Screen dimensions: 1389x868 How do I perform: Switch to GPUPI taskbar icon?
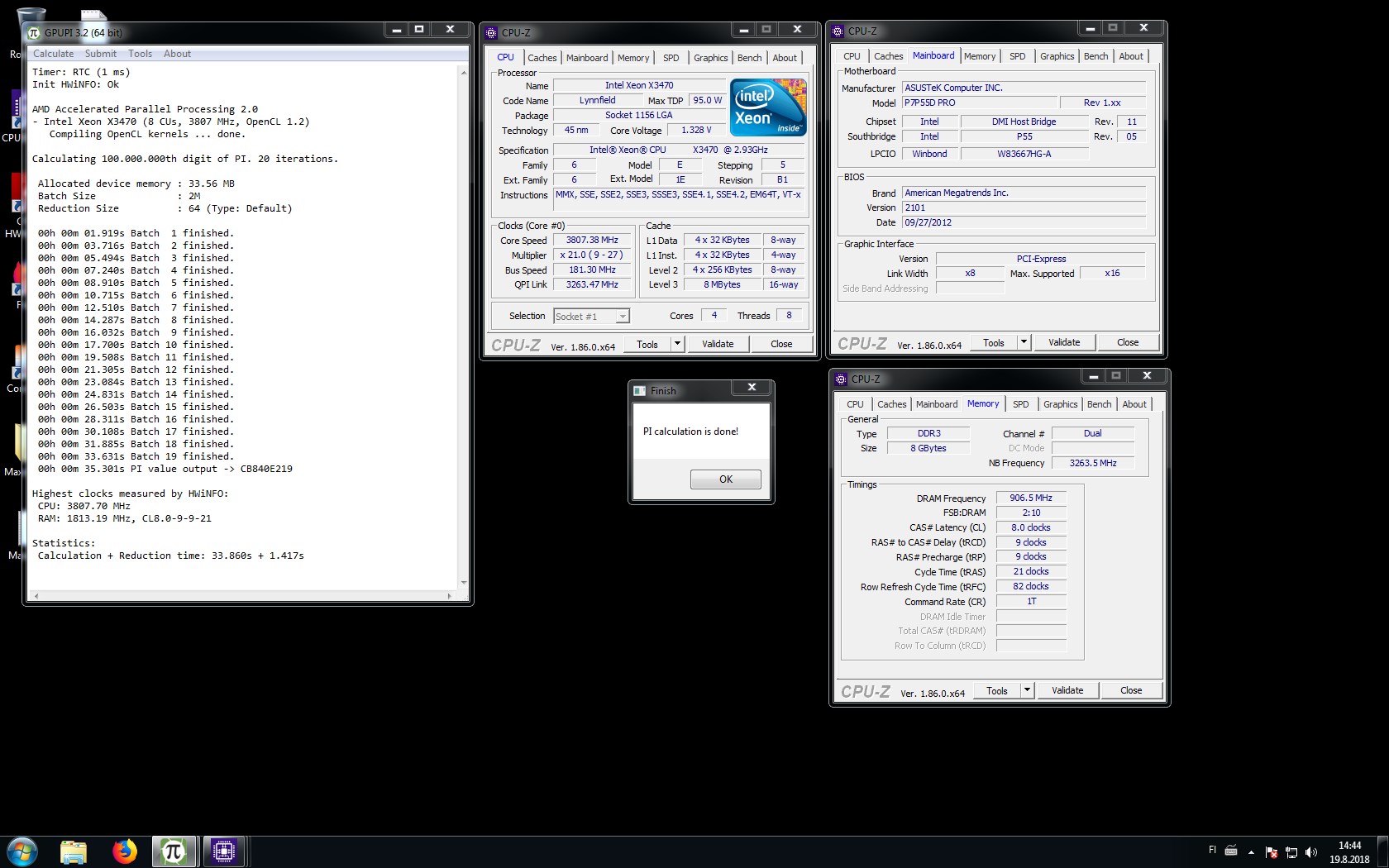[x=174, y=851]
